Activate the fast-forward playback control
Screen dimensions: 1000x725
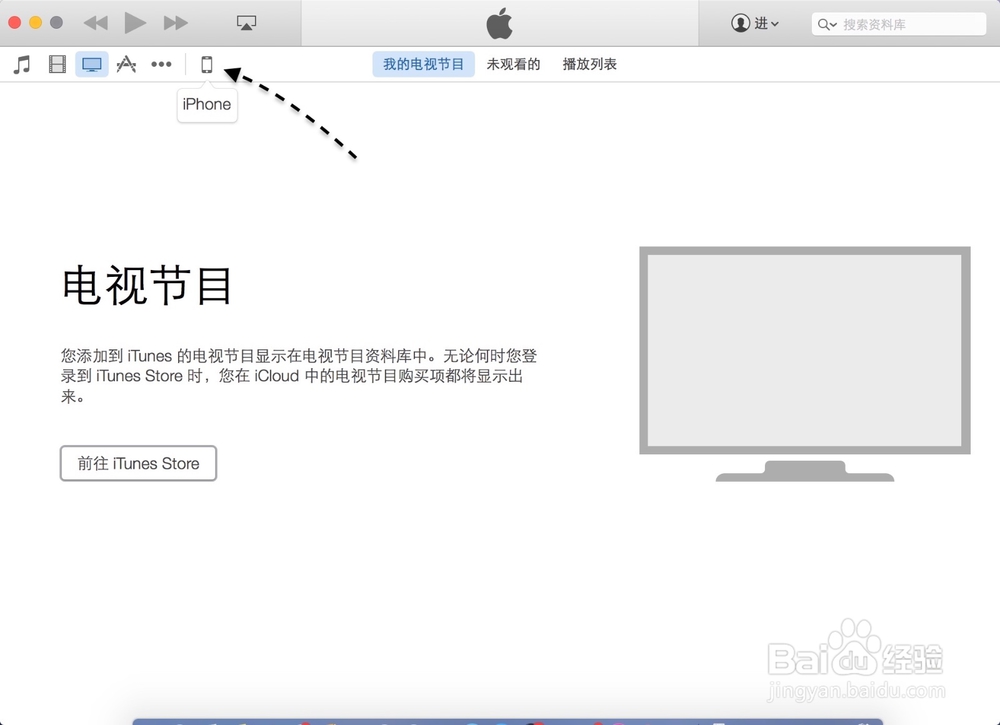(175, 23)
